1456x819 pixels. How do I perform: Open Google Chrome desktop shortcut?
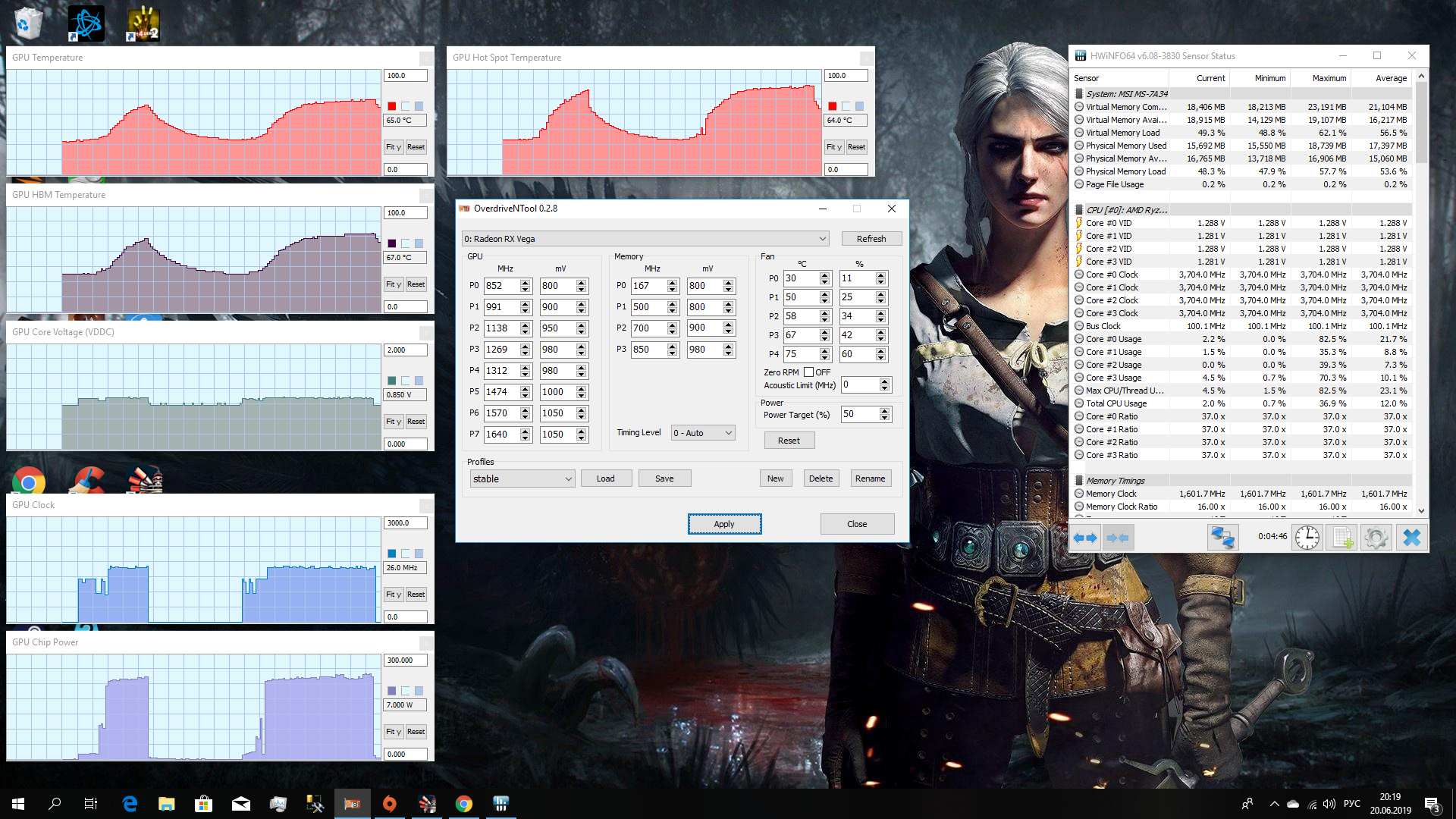pyautogui.click(x=29, y=481)
